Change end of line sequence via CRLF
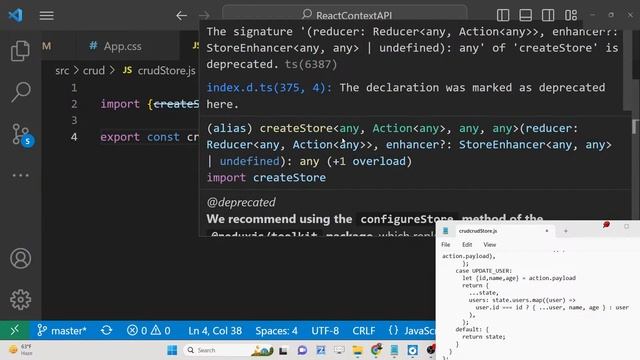640x360 pixels. [364, 330]
